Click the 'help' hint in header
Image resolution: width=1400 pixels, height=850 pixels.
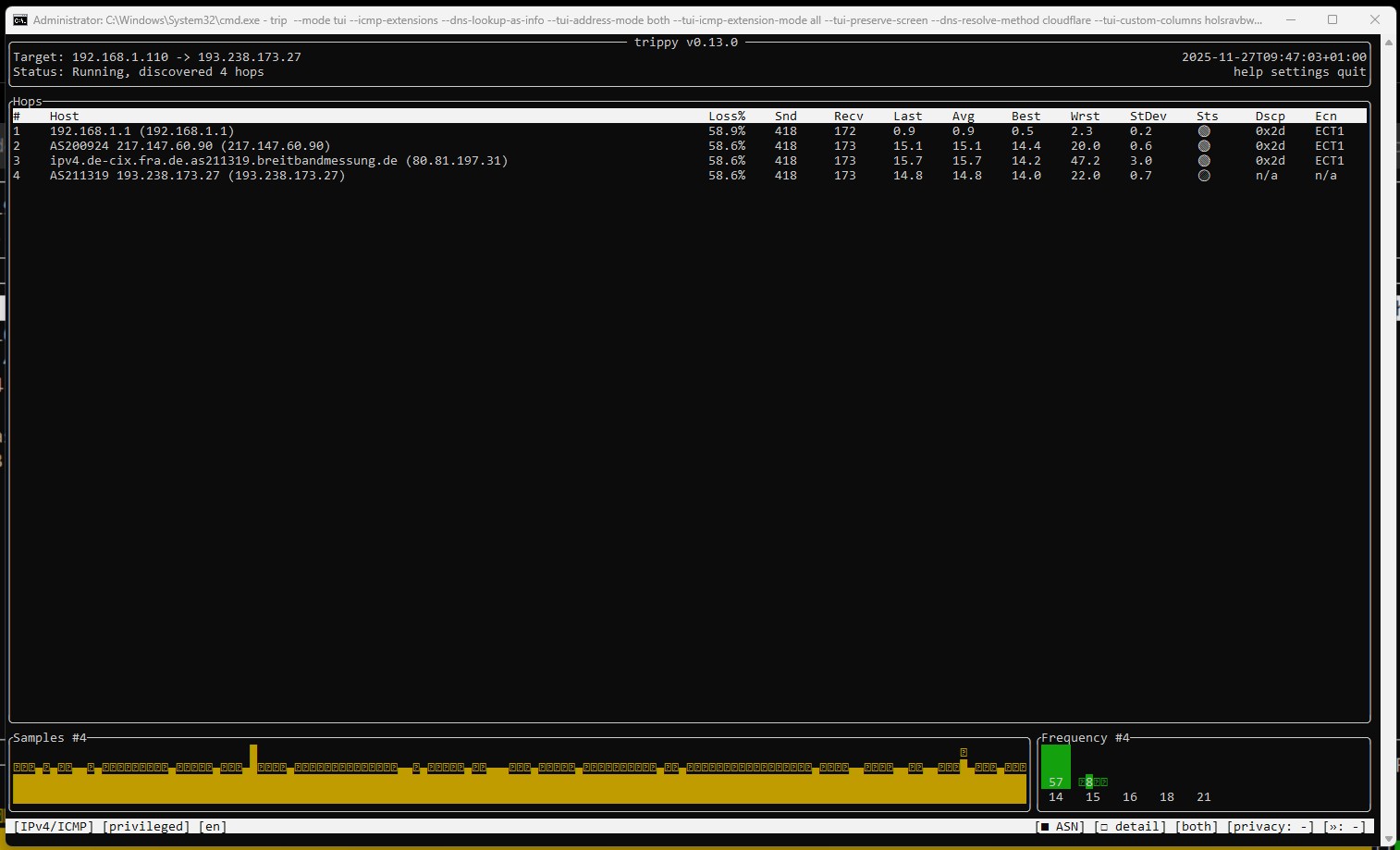click(x=1248, y=72)
